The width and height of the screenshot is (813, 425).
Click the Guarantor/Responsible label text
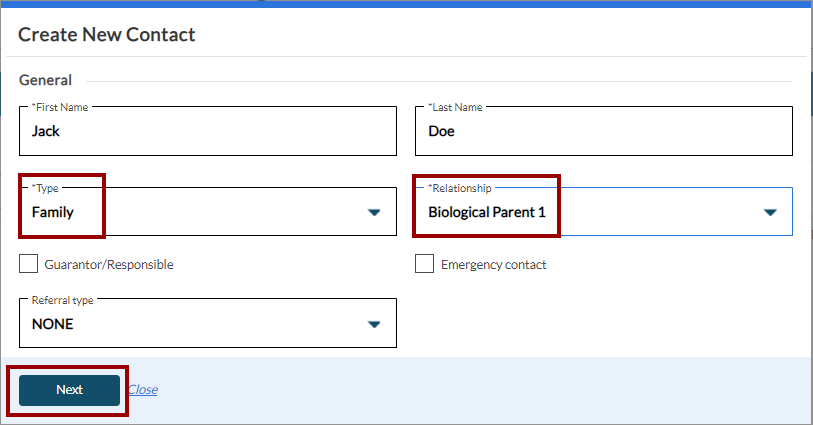109,265
